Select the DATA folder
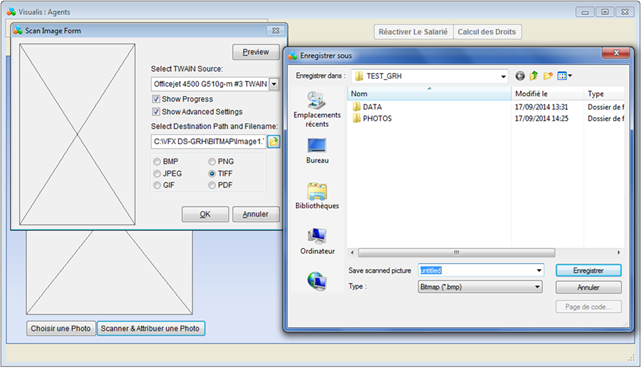The width and height of the screenshot is (641, 368). tap(367, 107)
